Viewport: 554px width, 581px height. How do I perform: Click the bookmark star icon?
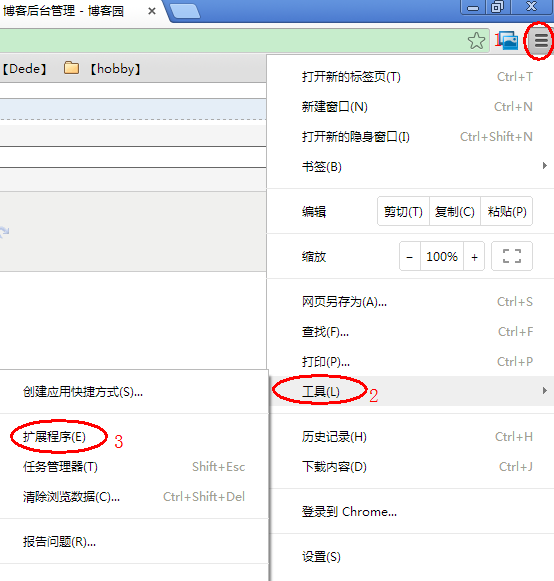[x=476, y=40]
